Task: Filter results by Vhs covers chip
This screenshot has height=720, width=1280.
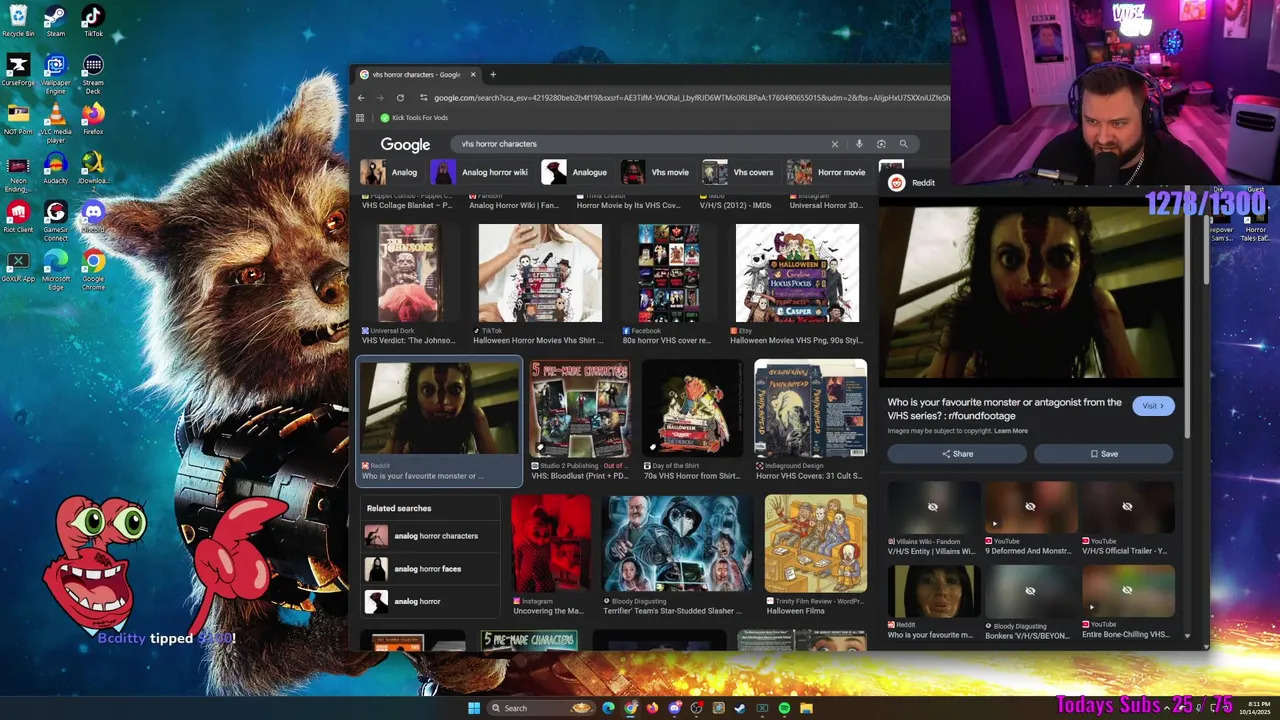Action: point(739,172)
